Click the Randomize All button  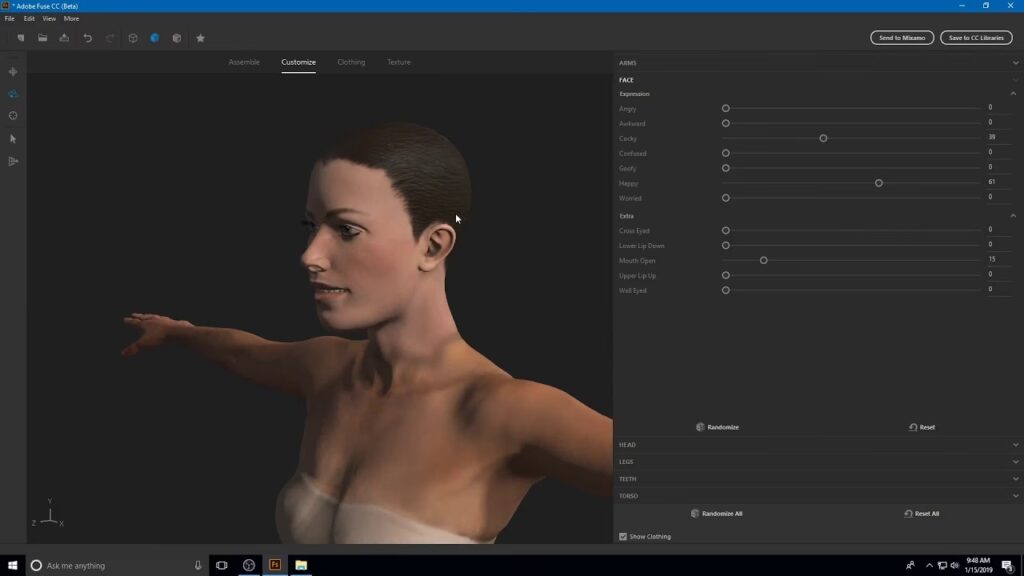(716, 514)
